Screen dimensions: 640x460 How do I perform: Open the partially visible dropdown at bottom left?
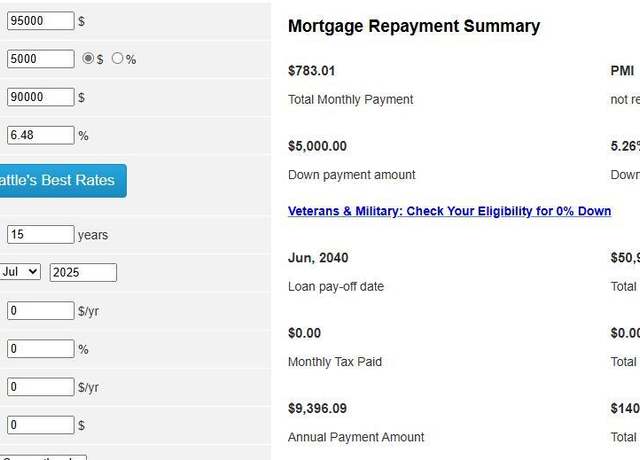pos(43,458)
